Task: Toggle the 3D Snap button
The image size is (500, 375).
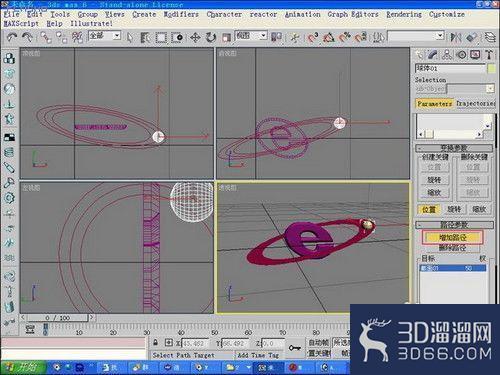Action: click(x=312, y=37)
